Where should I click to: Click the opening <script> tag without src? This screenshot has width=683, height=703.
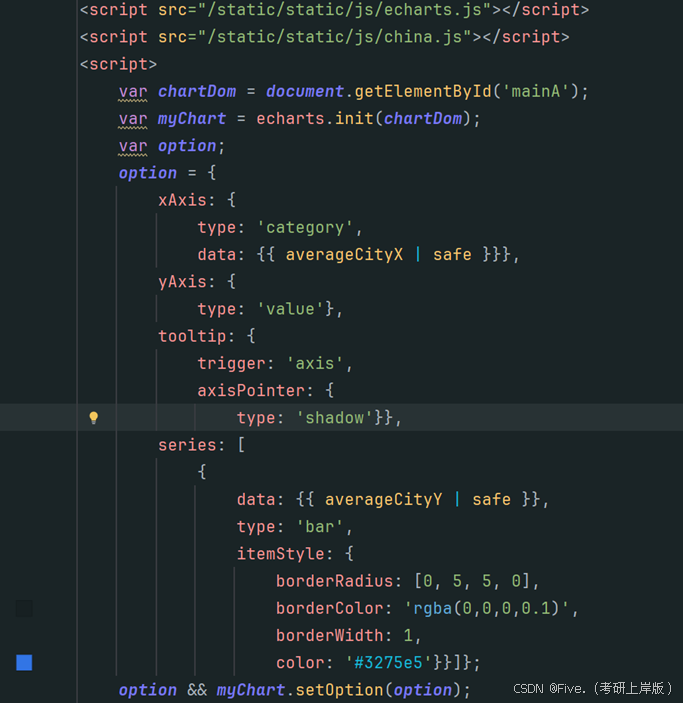click(x=118, y=64)
